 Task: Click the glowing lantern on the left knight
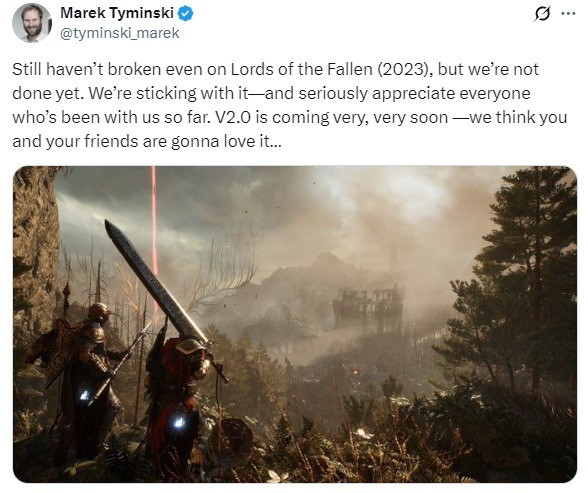(x=85, y=395)
